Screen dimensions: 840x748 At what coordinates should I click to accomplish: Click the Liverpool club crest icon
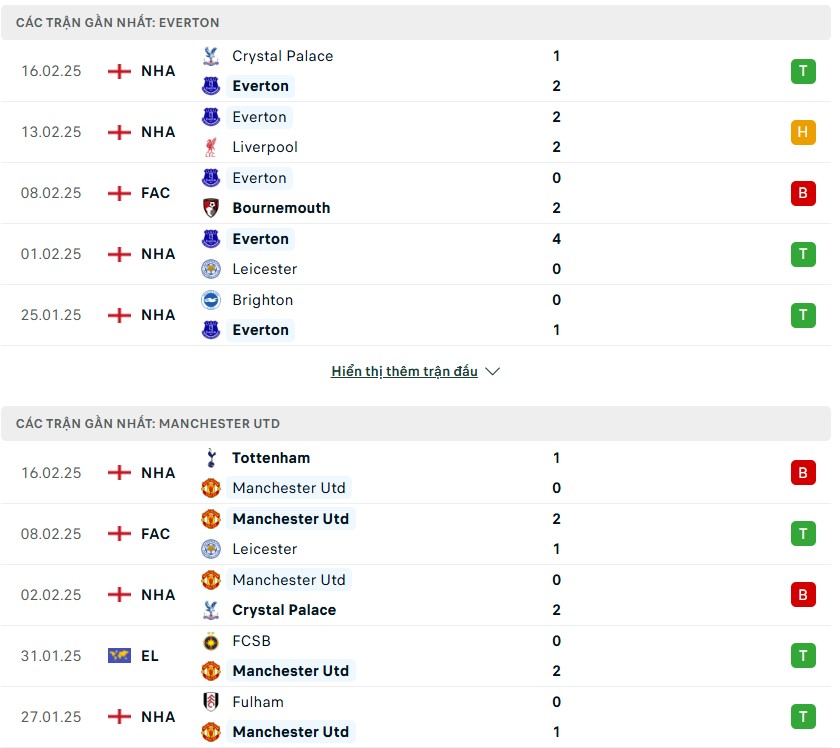[211, 147]
